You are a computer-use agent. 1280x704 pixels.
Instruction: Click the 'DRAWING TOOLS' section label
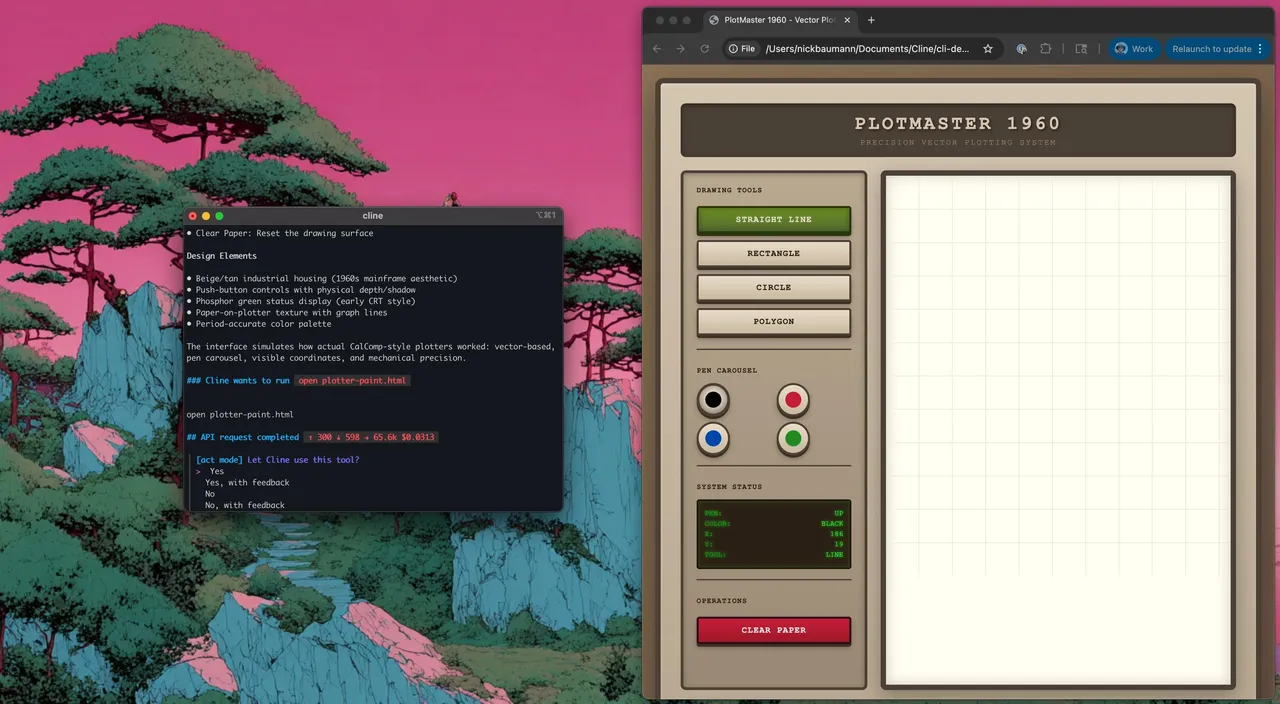(x=729, y=190)
